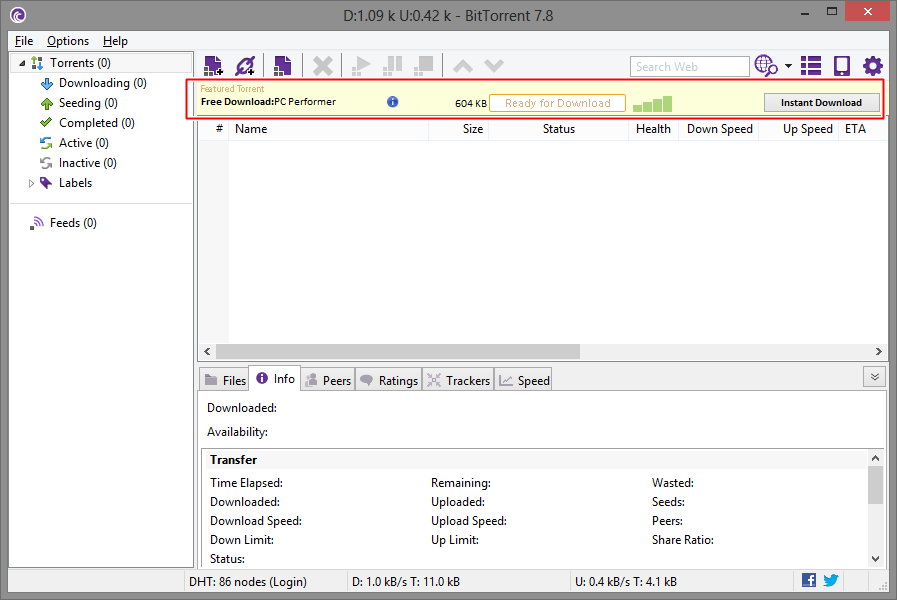The image size is (897, 600).
Task: Click the Stop torrent icon
Action: [423, 66]
